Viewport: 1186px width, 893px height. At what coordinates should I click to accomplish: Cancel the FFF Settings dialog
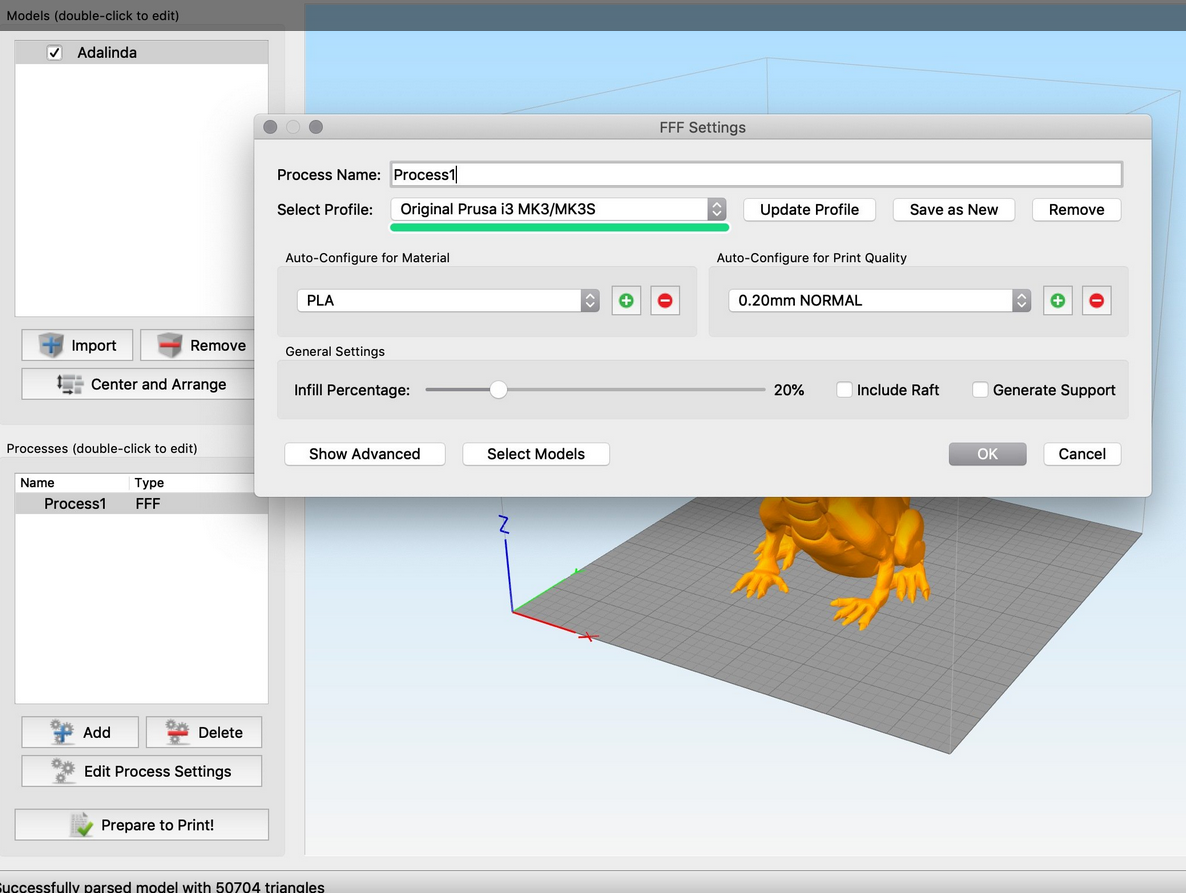coord(1082,454)
